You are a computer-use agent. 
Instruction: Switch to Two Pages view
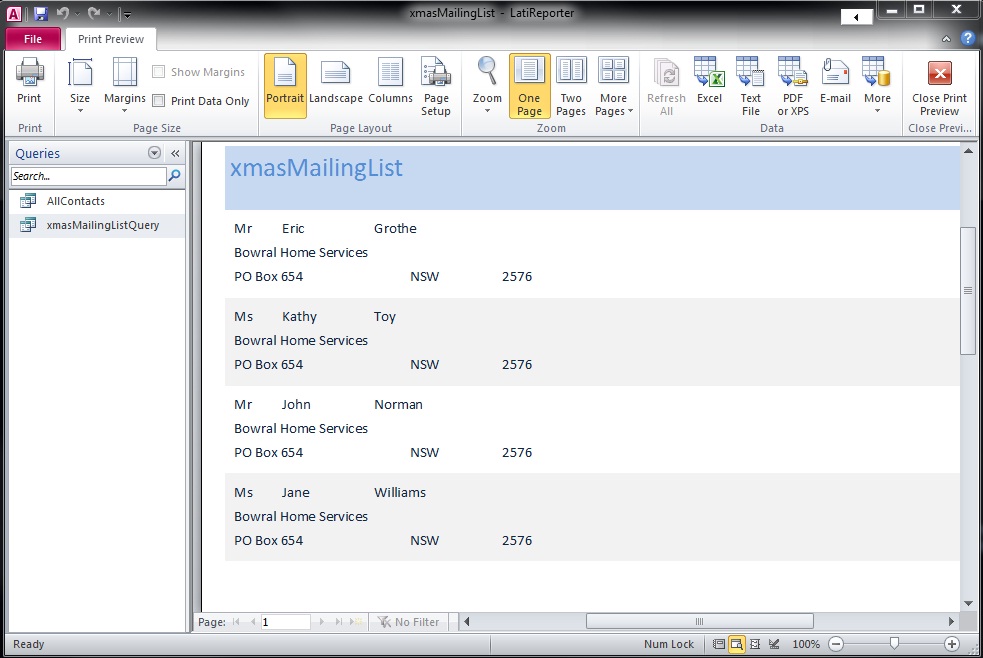click(571, 86)
